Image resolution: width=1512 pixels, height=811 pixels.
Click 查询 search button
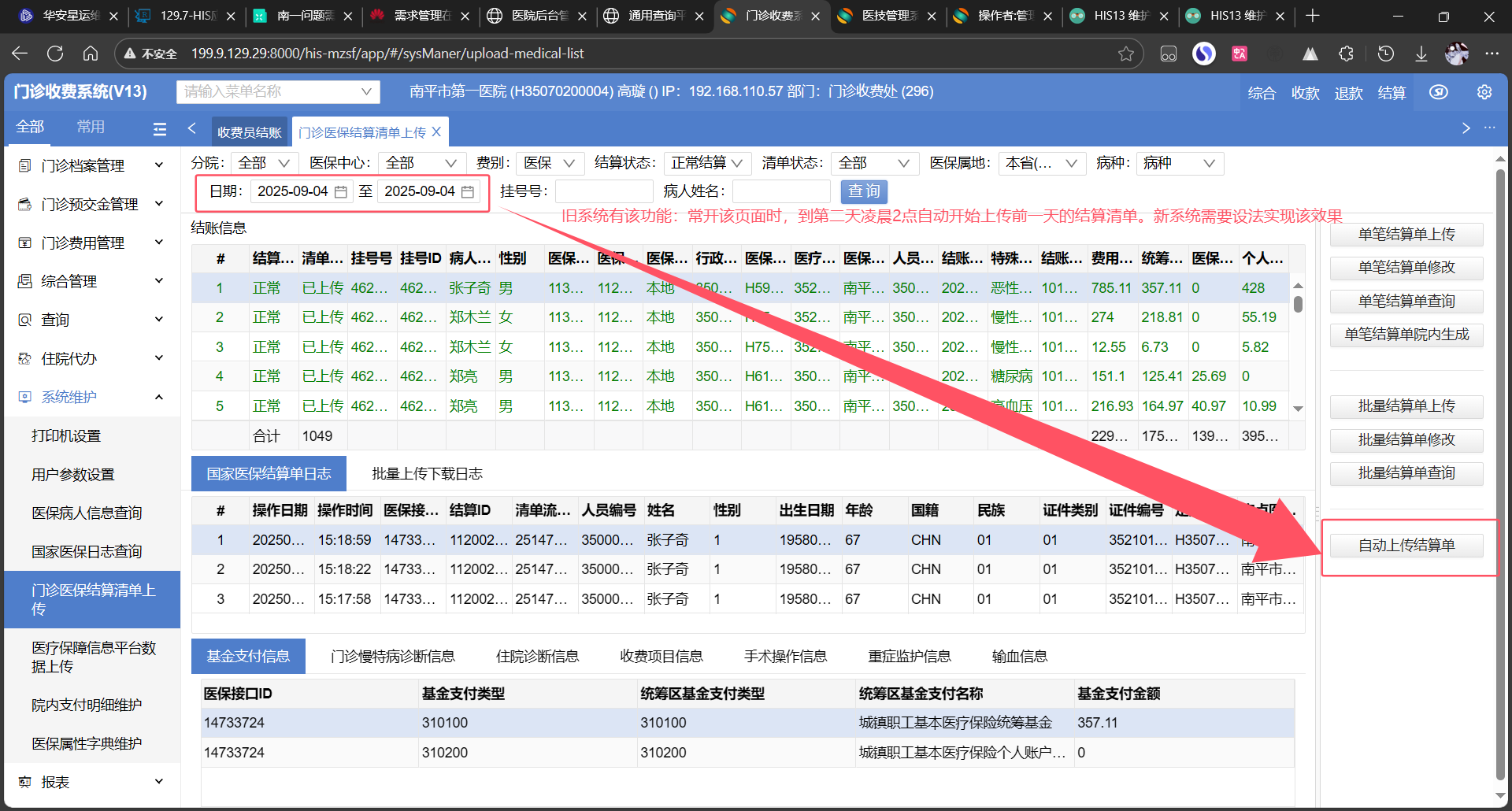(864, 191)
